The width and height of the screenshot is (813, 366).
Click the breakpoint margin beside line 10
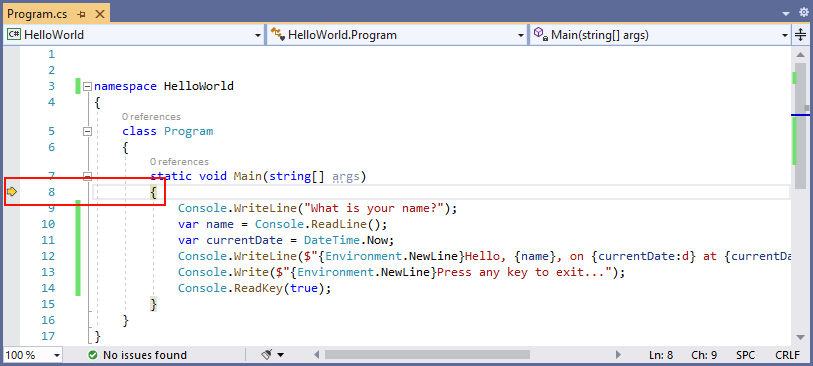coord(12,224)
